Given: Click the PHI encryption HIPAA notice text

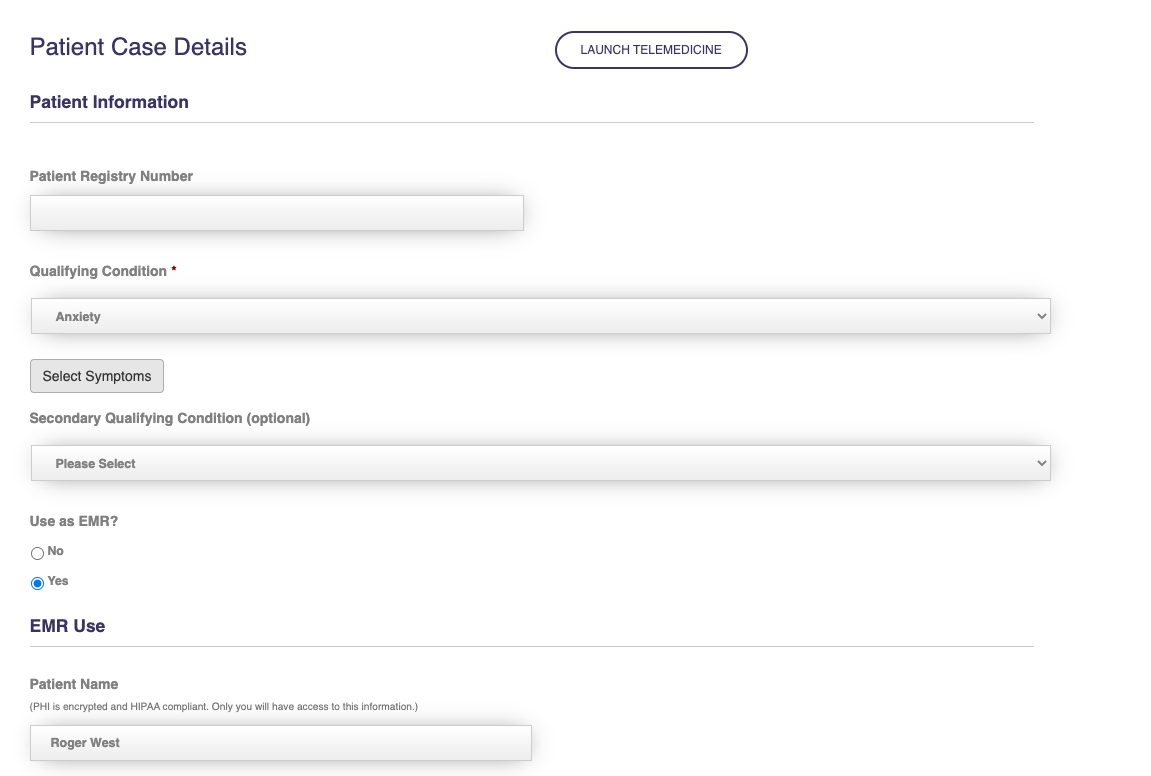Looking at the screenshot, I should click(224, 707).
